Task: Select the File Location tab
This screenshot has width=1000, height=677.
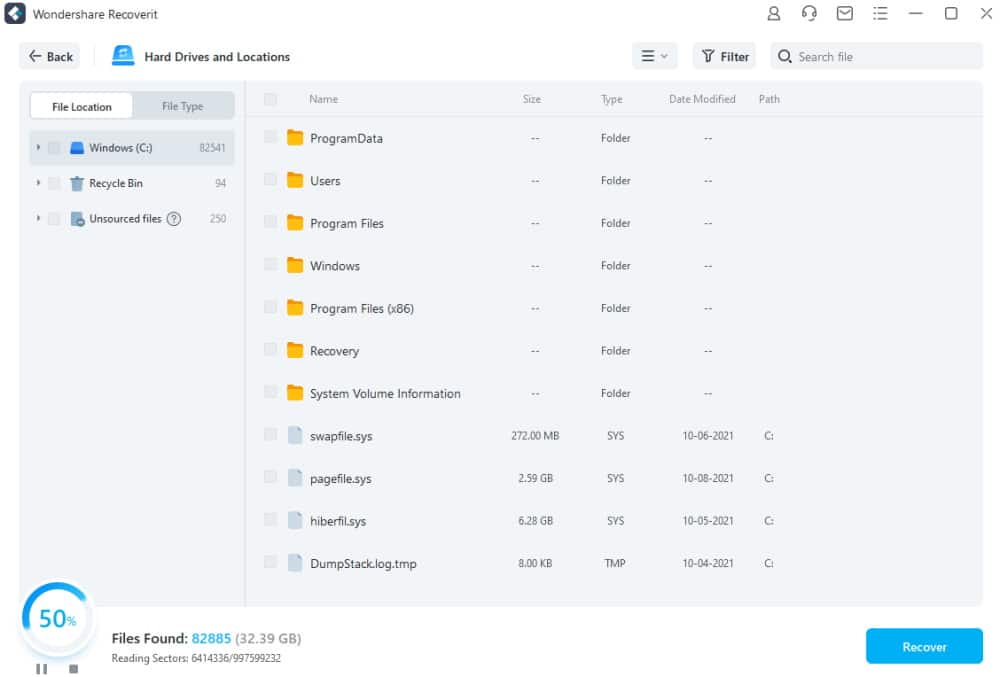Action: coord(80,105)
